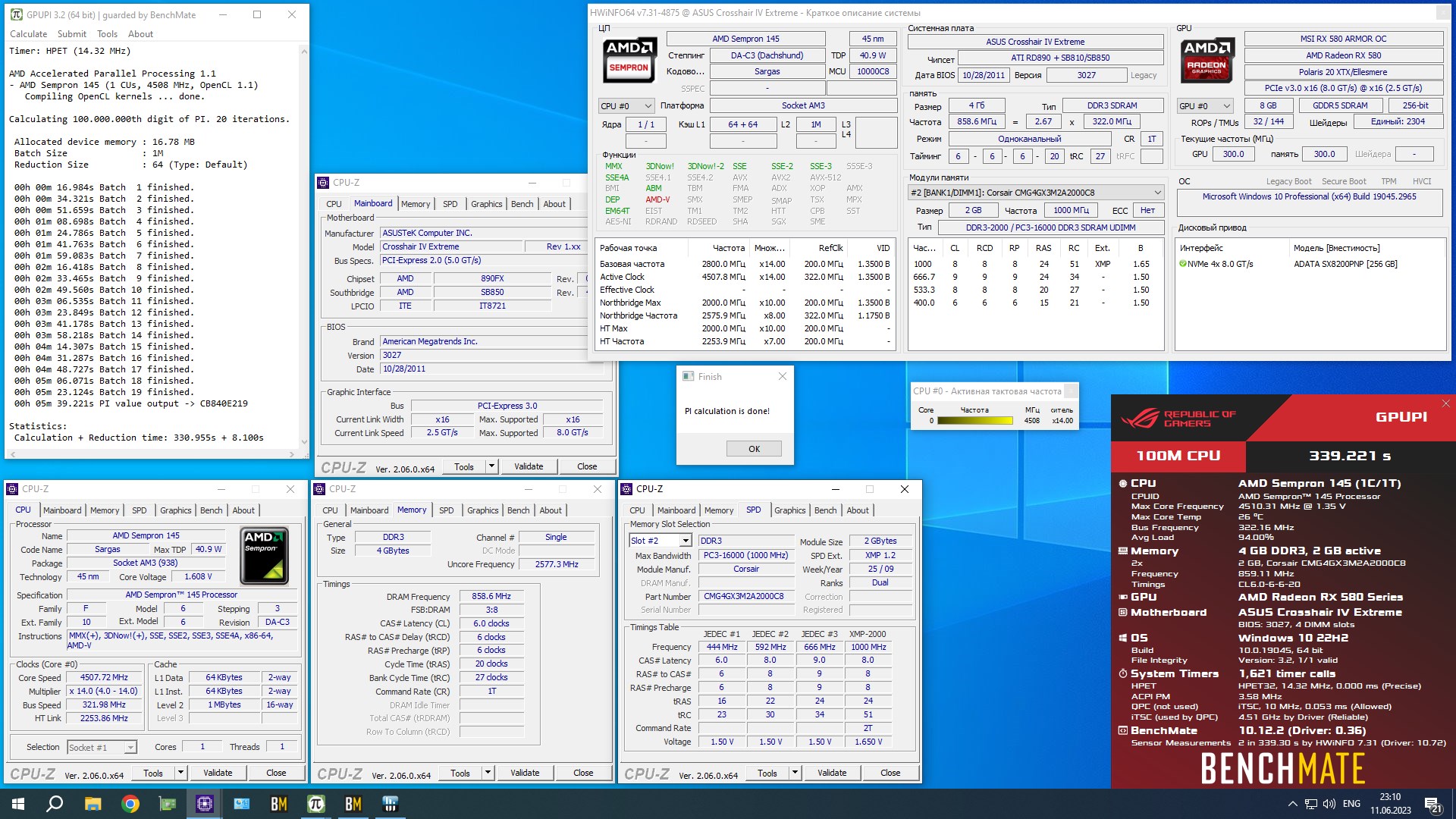Open Socket #1 selection dropdown
The width and height of the screenshot is (1456, 819).
pyautogui.click(x=130, y=748)
